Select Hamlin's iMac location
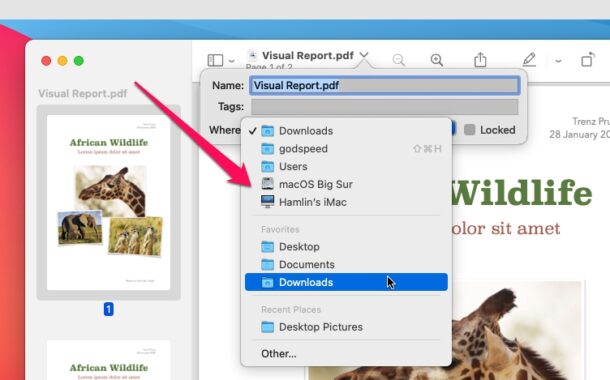 [x=346, y=202]
